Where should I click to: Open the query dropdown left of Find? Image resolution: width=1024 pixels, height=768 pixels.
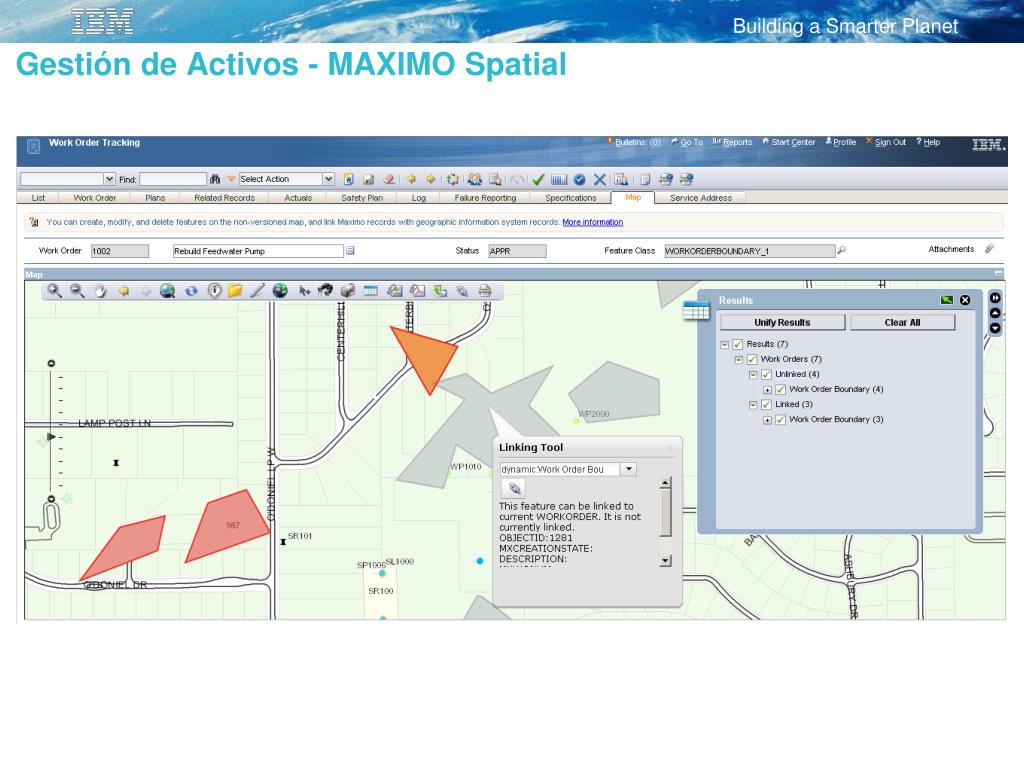pyautogui.click(x=109, y=179)
